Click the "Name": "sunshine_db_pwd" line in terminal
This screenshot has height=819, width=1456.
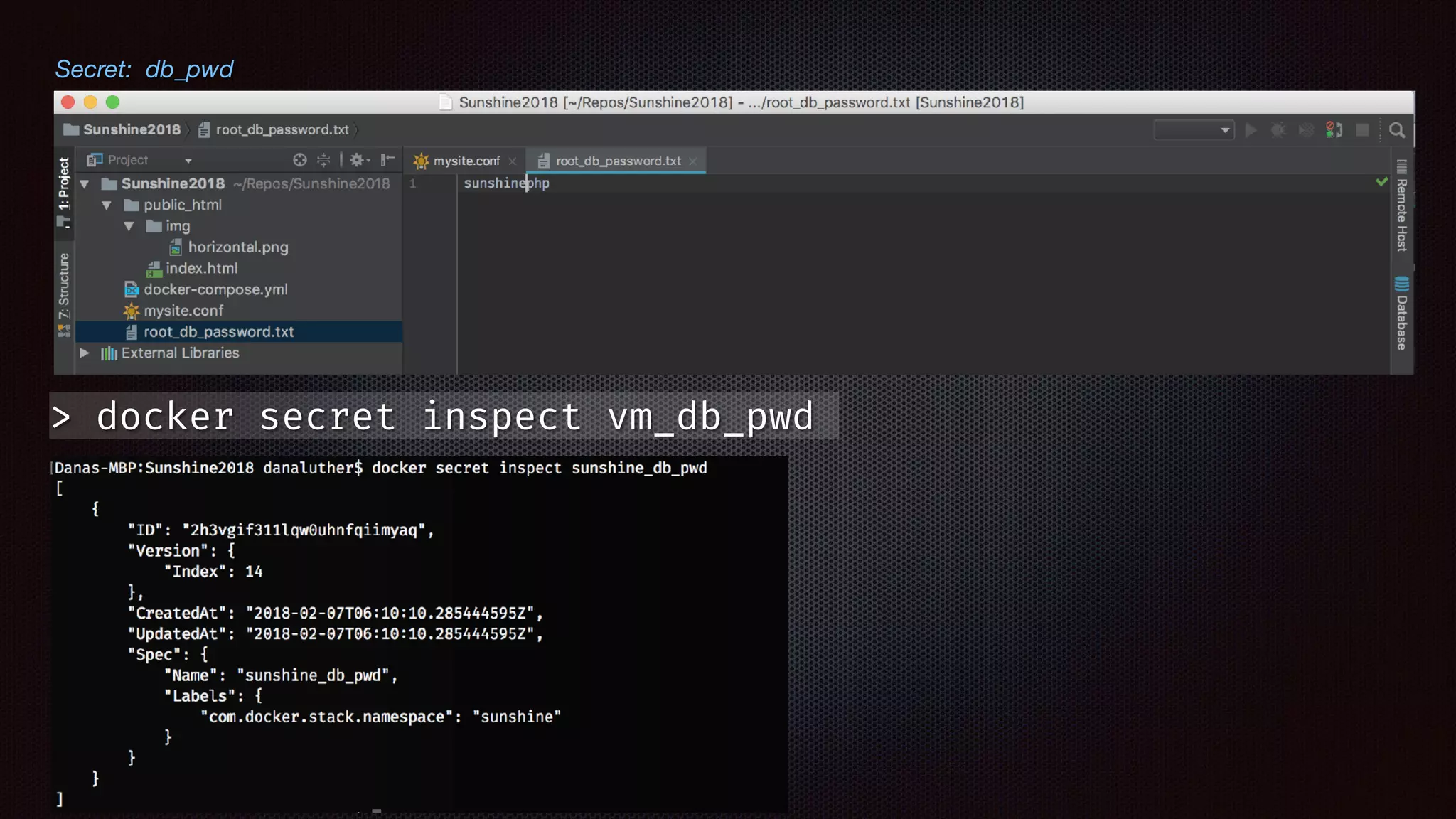(x=281, y=675)
